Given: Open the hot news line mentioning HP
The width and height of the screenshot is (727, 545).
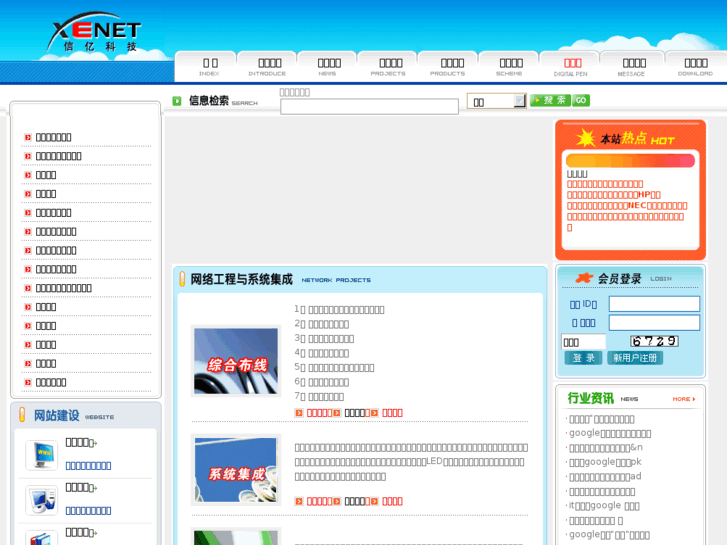Looking at the screenshot, I should [613, 195].
